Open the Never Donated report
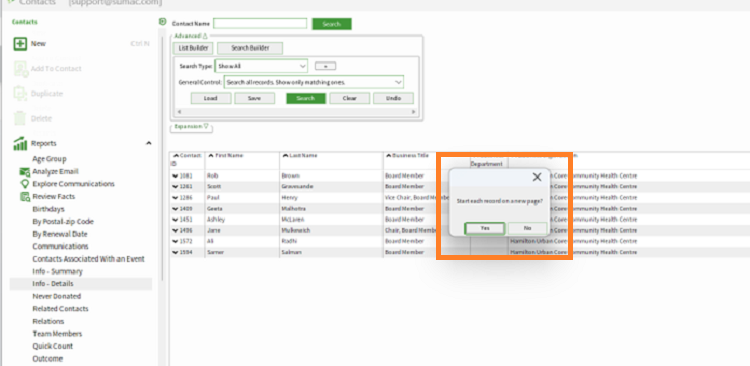Image resolution: width=750 pixels, height=366 pixels. click(x=56, y=296)
